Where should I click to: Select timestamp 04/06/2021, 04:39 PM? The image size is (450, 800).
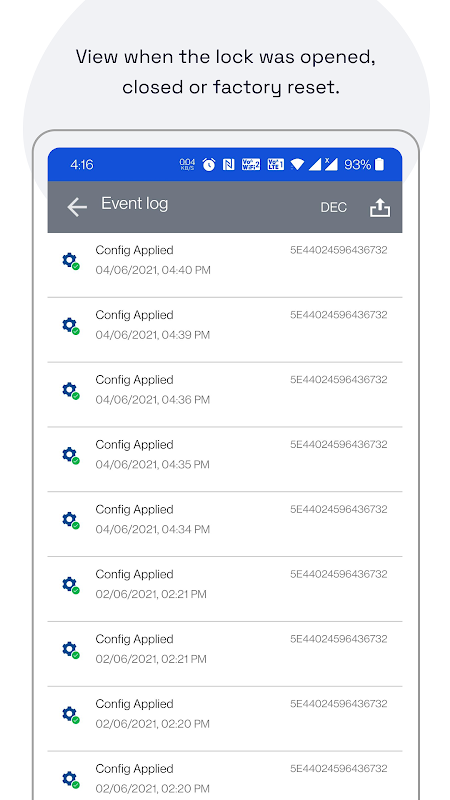click(x=153, y=335)
